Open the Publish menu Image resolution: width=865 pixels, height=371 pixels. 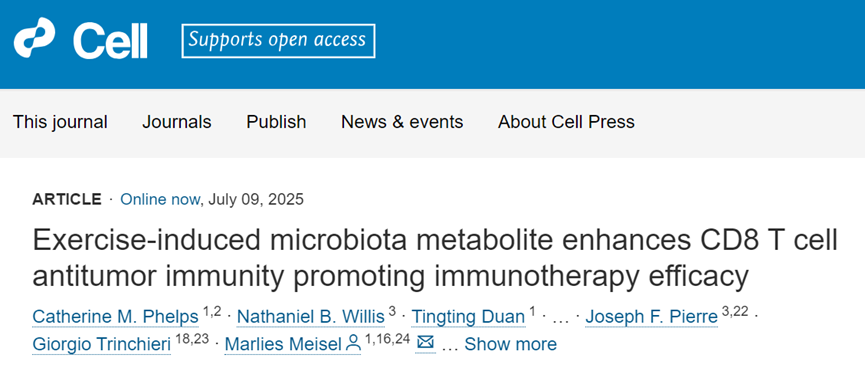(276, 122)
